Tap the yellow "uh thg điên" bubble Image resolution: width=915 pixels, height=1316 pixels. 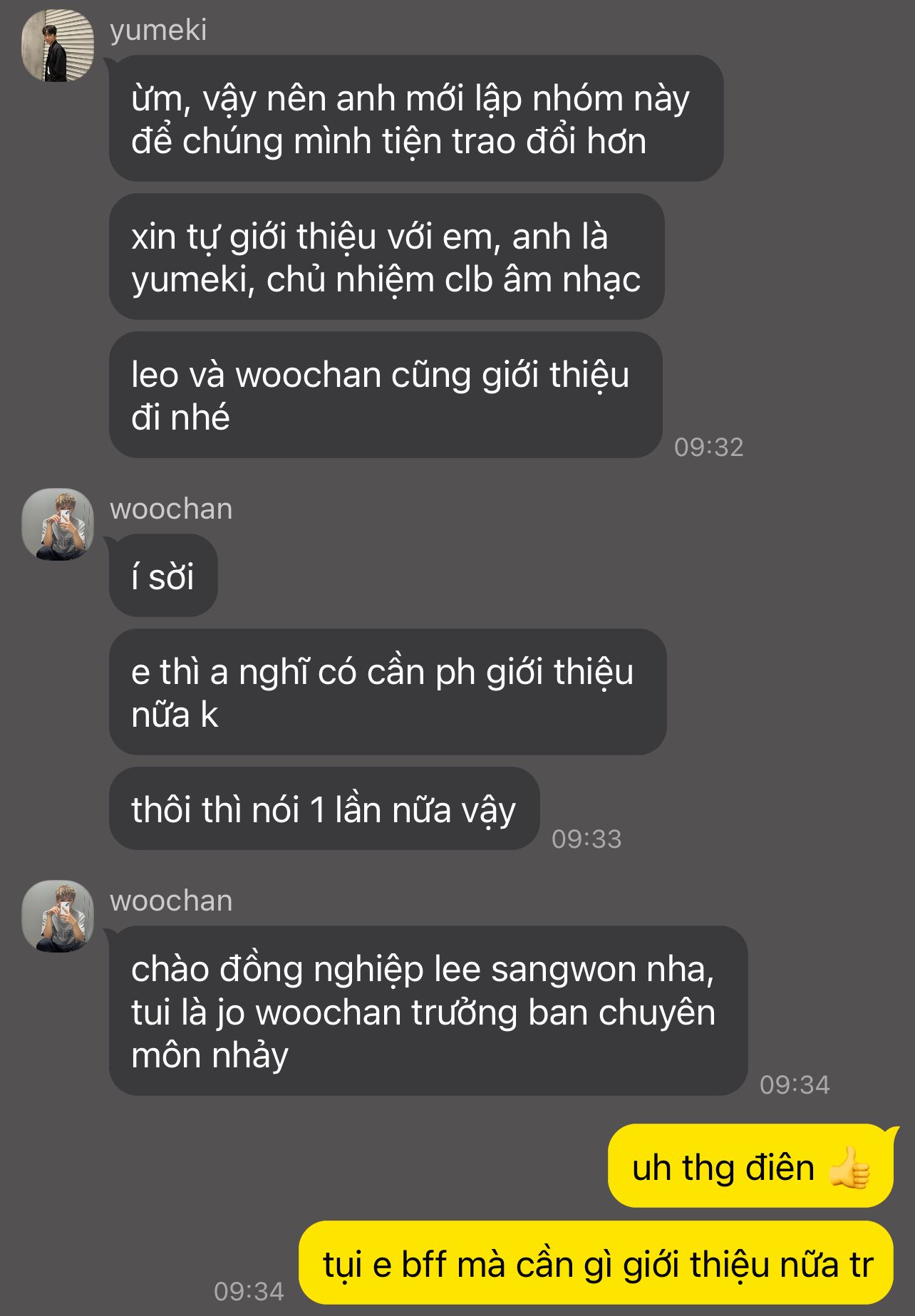click(750, 1166)
